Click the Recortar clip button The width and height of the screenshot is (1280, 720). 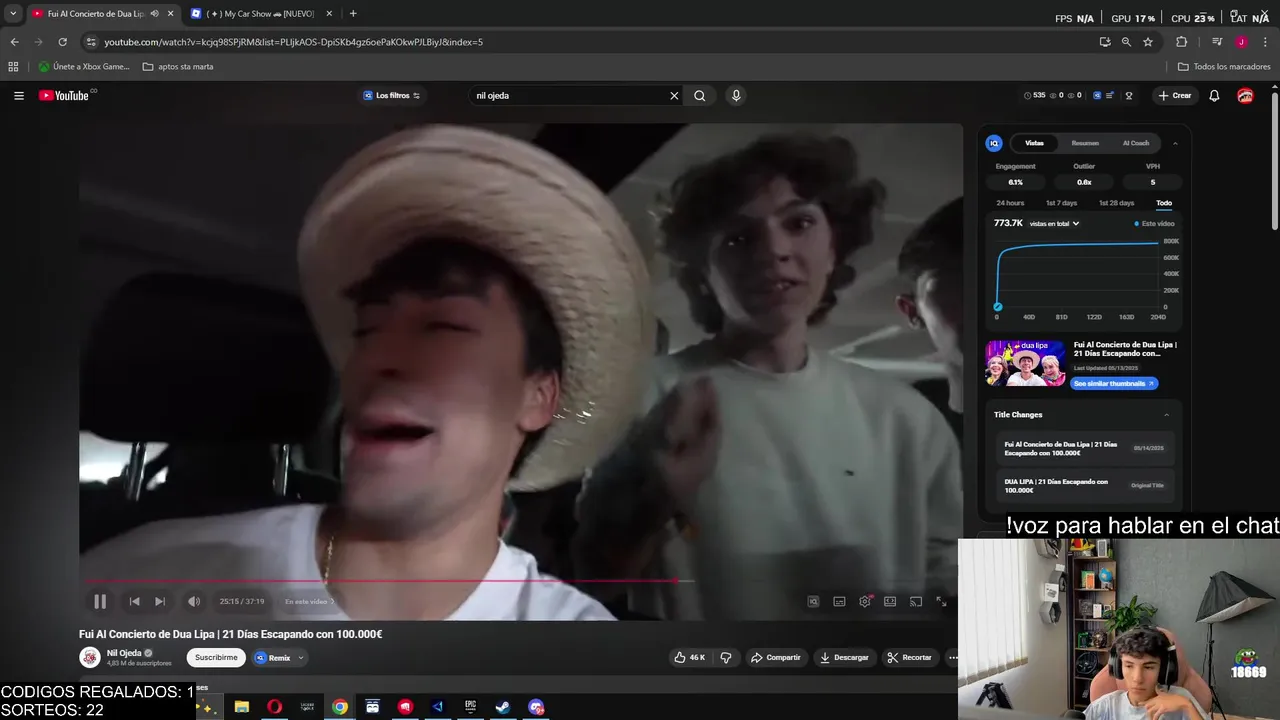point(910,657)
